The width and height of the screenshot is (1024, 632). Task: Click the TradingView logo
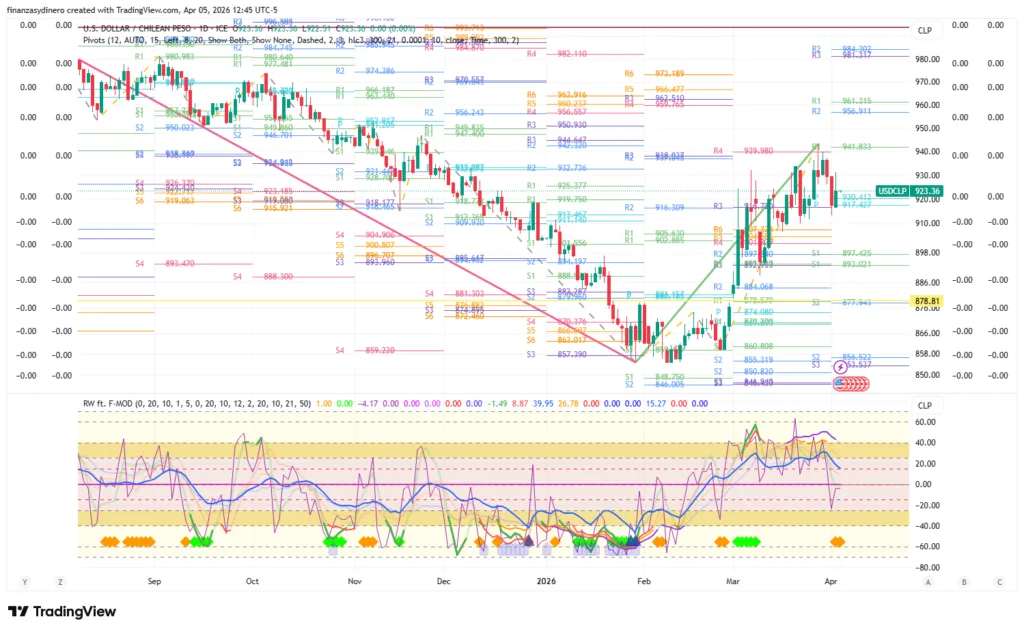tap(61, 611)
